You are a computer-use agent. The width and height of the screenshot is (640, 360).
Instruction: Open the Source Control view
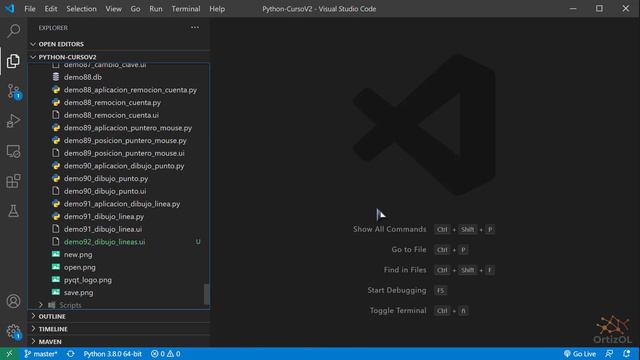pos(13,91)
